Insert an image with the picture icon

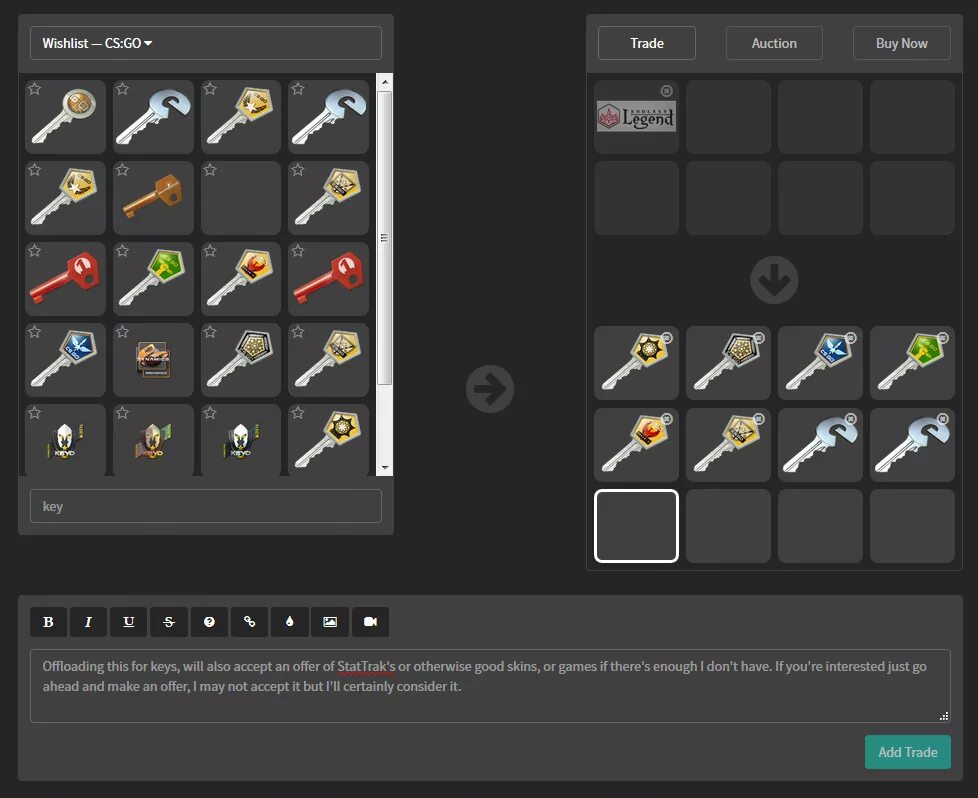330,622
